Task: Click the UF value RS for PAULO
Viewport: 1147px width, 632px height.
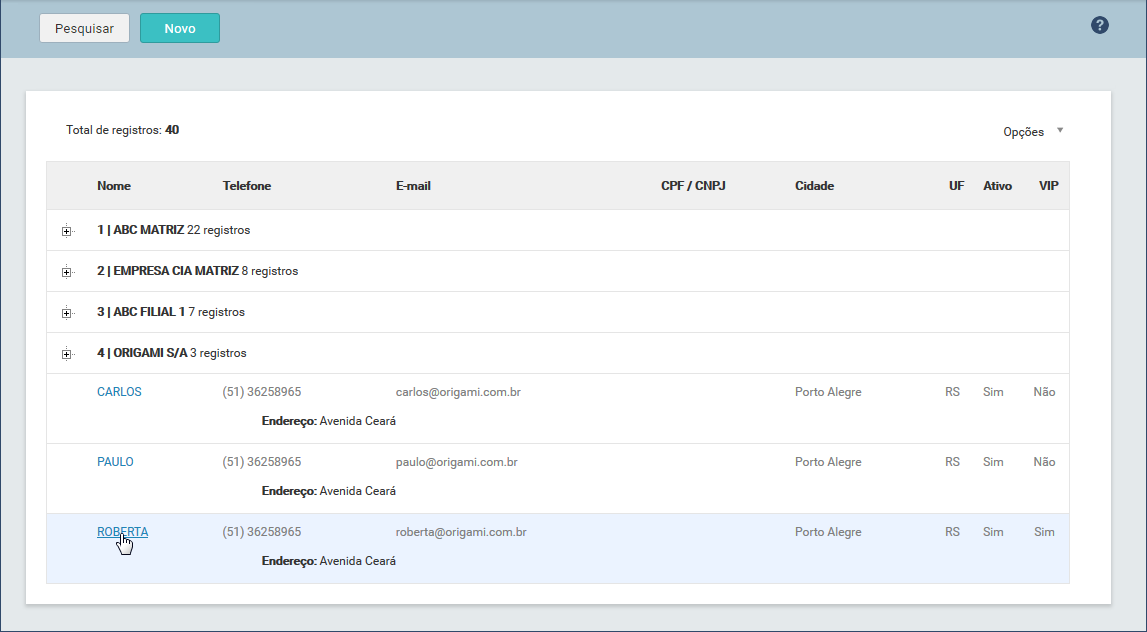Action: coord(952,462)
